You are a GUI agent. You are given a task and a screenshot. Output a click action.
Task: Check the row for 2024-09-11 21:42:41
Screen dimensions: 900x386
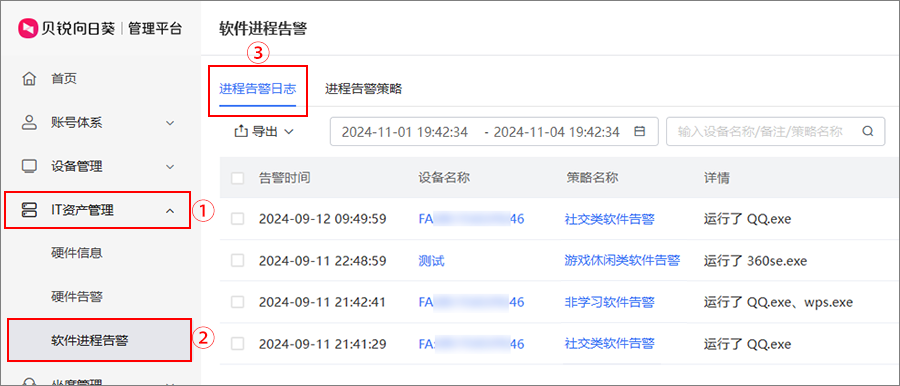238,302
